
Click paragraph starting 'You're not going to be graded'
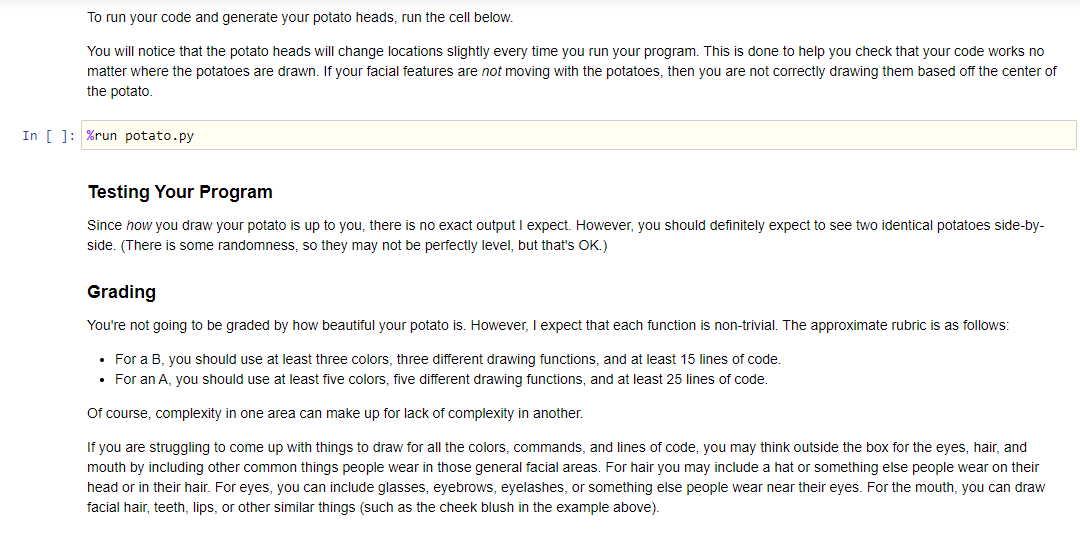[x=548, y=326]
